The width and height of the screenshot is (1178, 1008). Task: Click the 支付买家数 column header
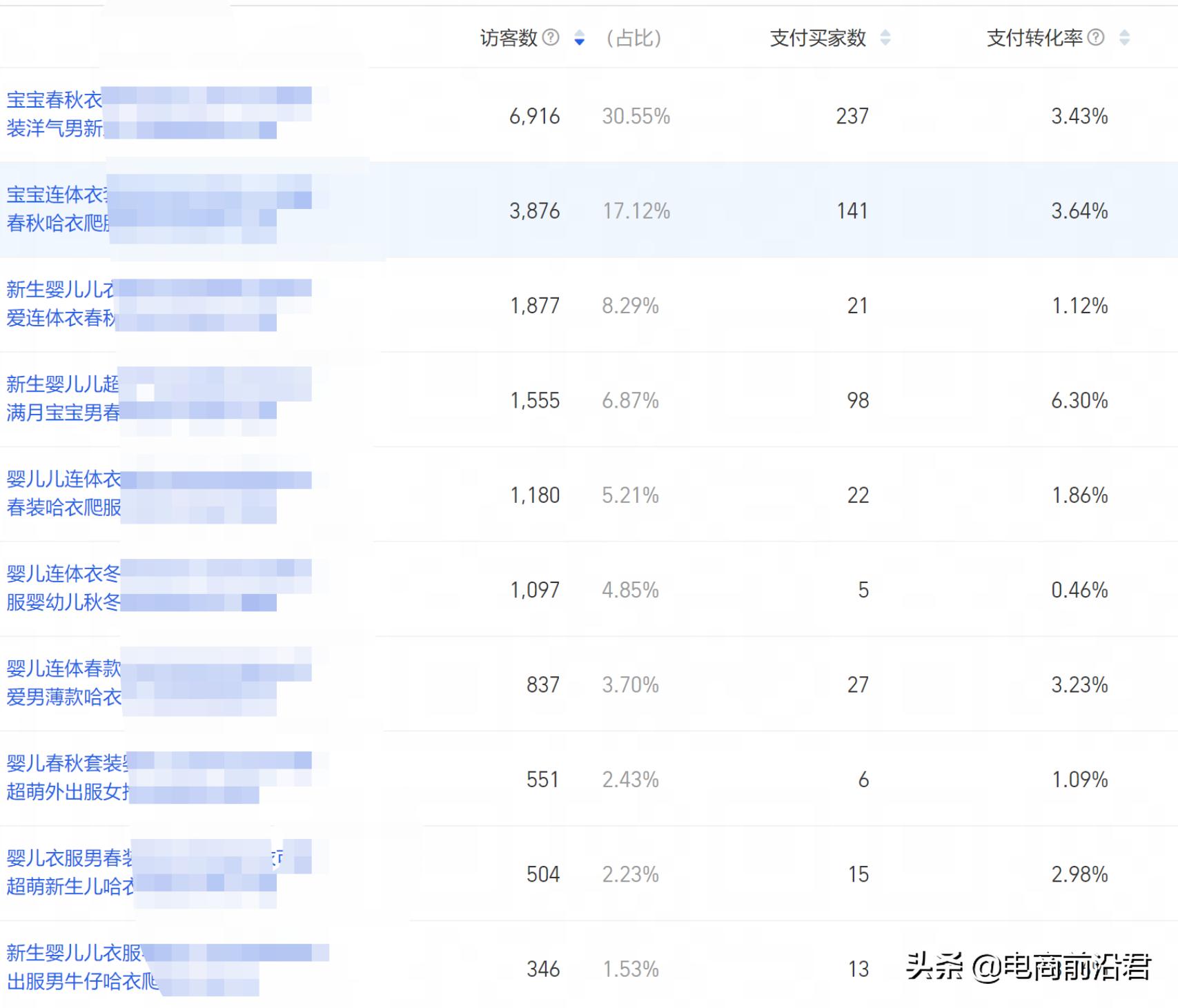tap(818, 37)
